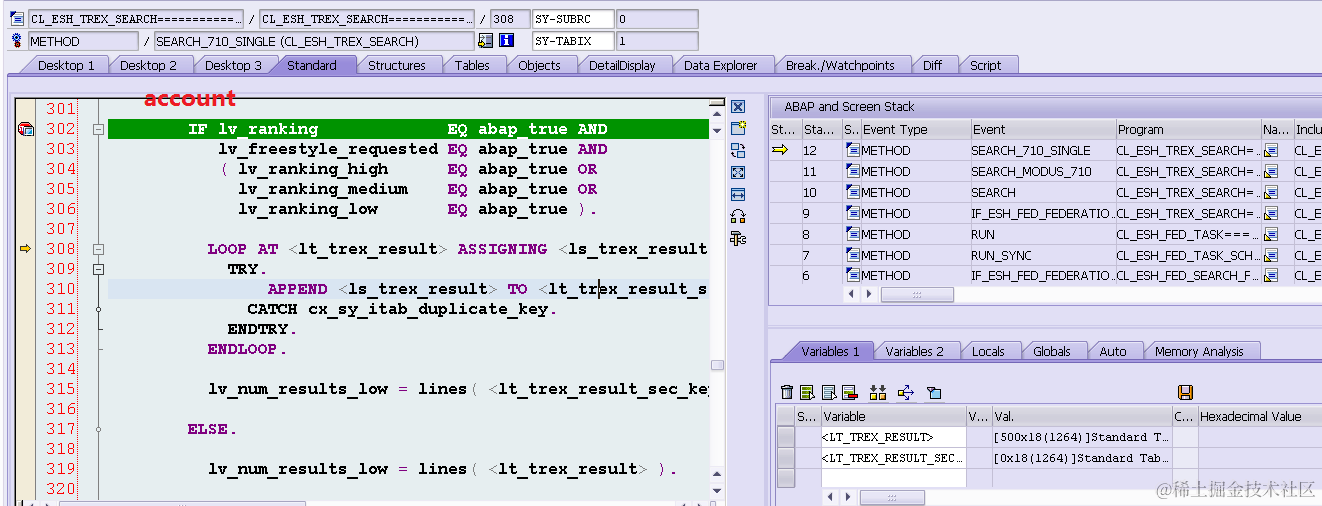
Task: Switch to Variables 2 tab
Action: pyautogui.click(x=914, y=351)
